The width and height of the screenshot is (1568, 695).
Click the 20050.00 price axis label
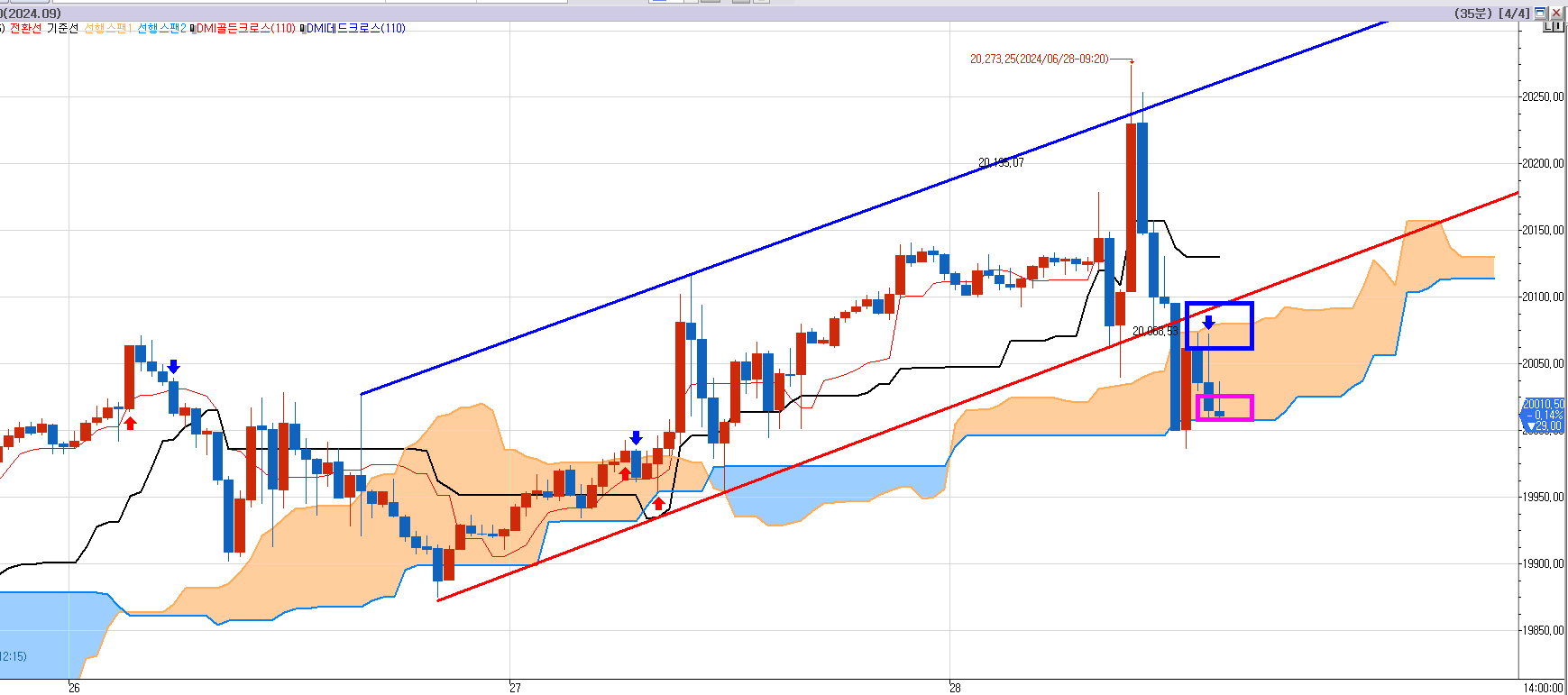[x=1543, y=364]
